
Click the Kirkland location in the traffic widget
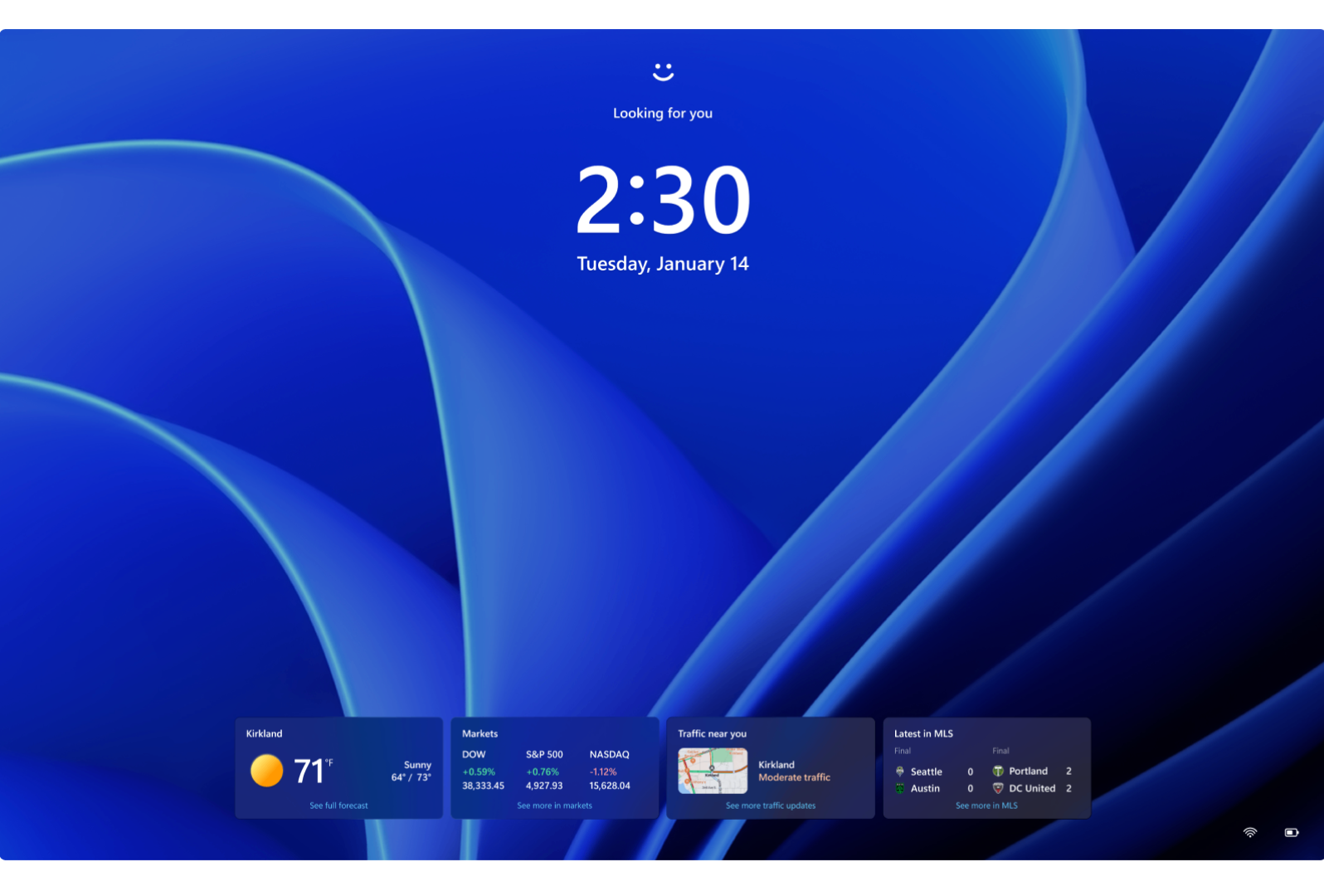[776, 765]
